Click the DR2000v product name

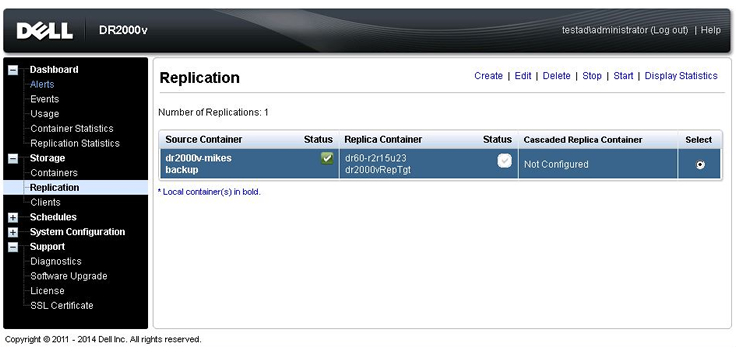(x=123, y=31)
